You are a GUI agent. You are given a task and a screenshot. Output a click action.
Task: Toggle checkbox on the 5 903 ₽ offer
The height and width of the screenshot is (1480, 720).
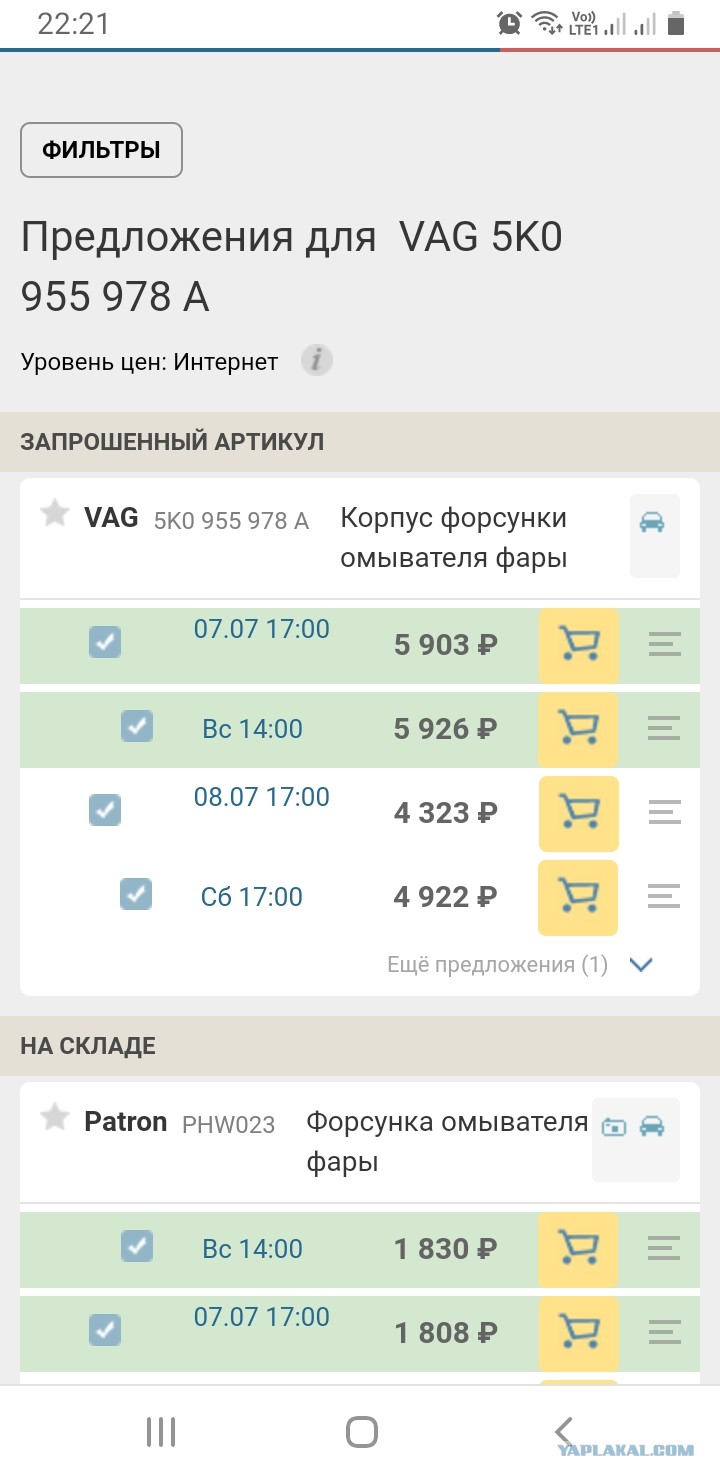105,641
